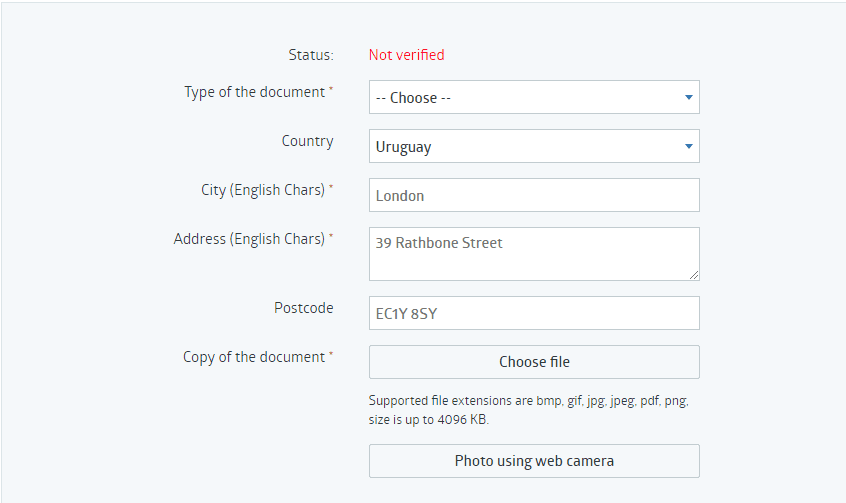This screenshot has height=503, width=846.
Task: Click into the 39 Rathbone Street address box
Action: pyautogui.click(x=534, y=254)
